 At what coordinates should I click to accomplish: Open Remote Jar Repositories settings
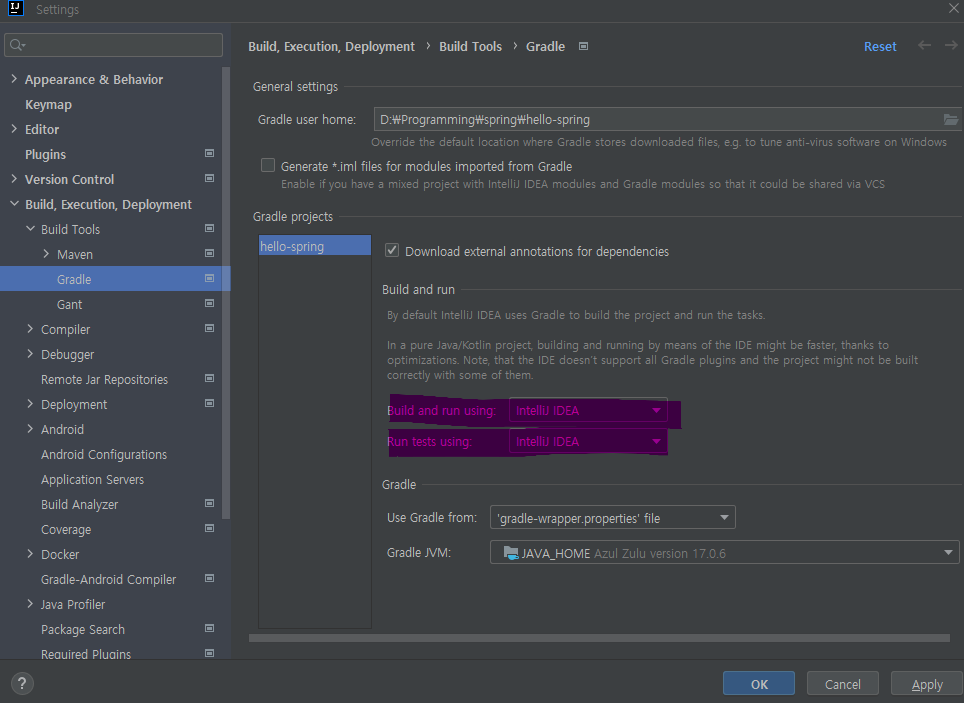pyautogui.click(x=105, y=379)
